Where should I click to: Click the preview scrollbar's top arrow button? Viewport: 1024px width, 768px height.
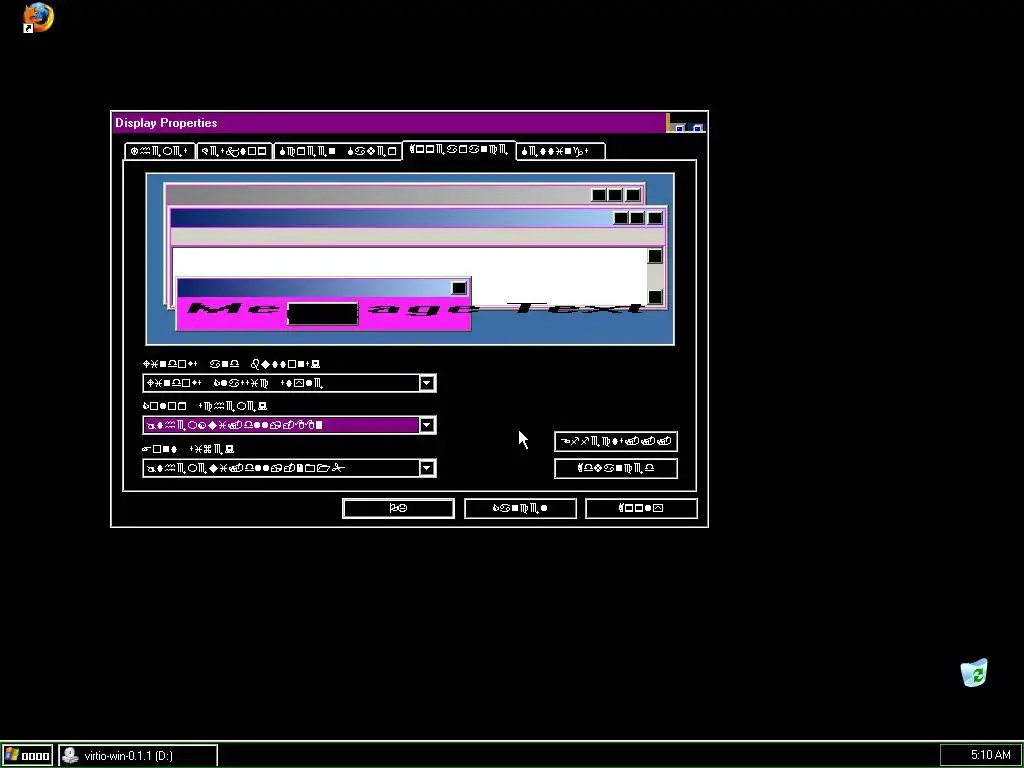655,256
